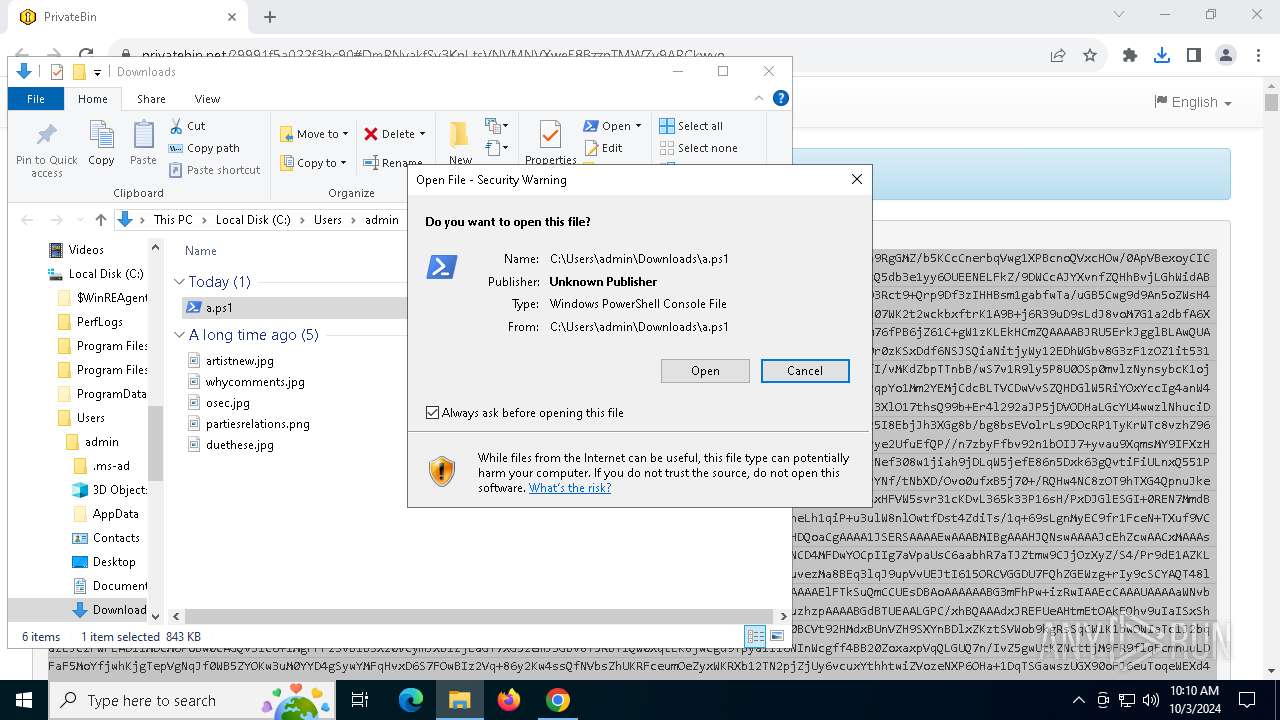Click Windows Start button

24,700
